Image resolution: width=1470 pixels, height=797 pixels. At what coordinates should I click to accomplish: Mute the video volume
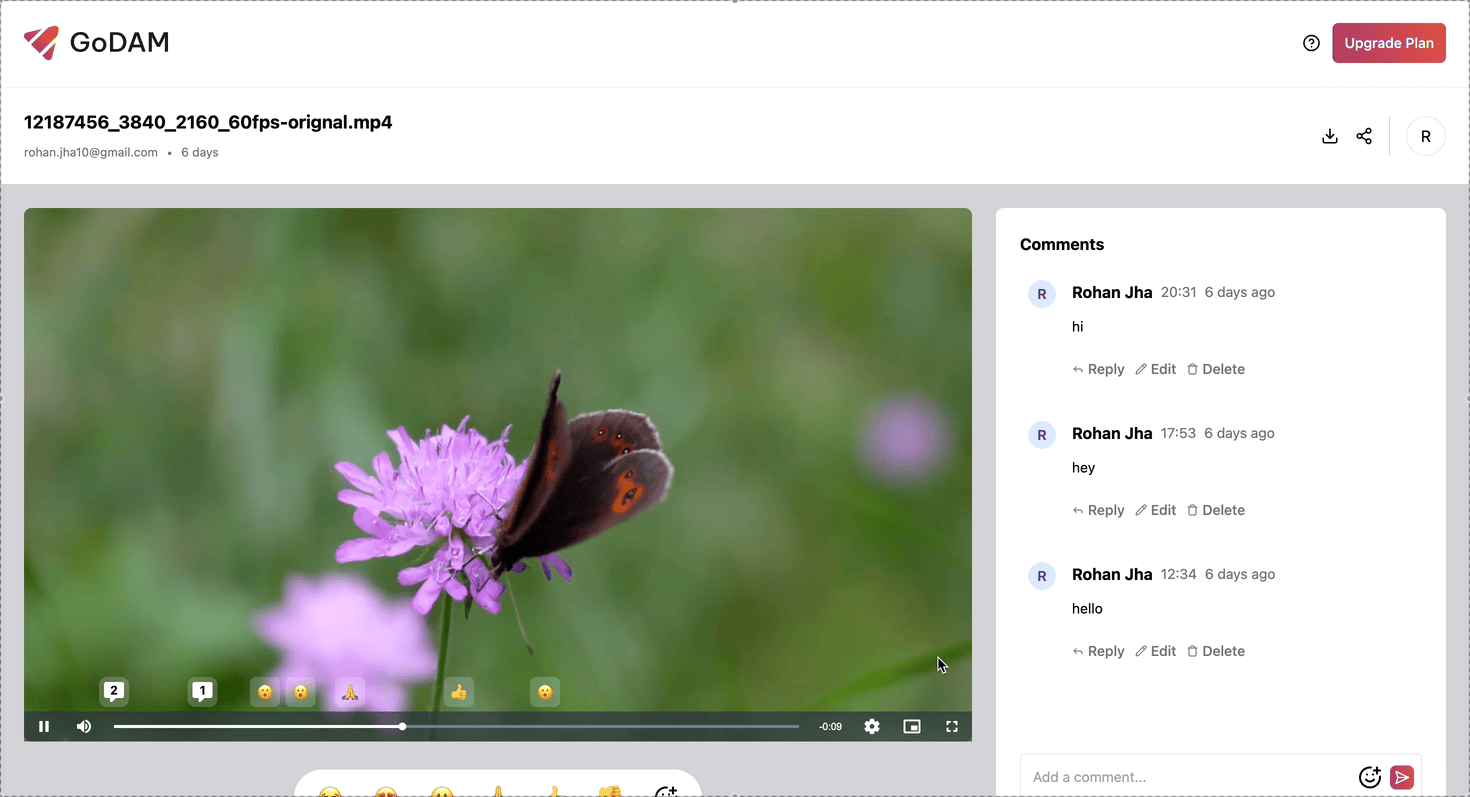click(83, 726)
